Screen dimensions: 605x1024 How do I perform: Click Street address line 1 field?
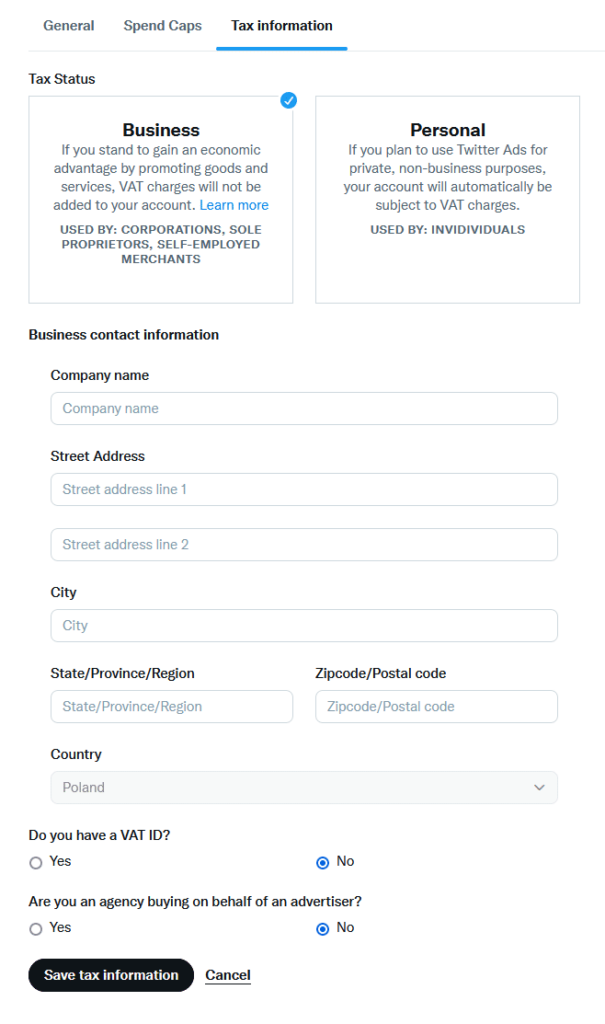(x=304, y=490)
